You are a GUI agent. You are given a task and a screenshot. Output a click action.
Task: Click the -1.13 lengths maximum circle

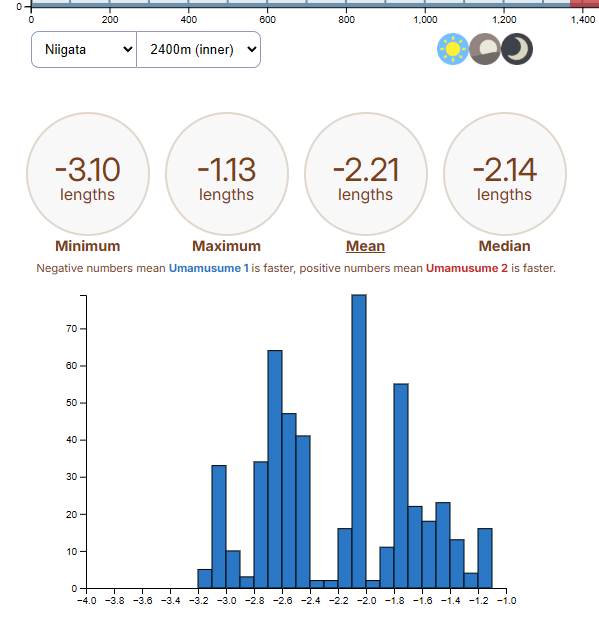pos(227,174)
